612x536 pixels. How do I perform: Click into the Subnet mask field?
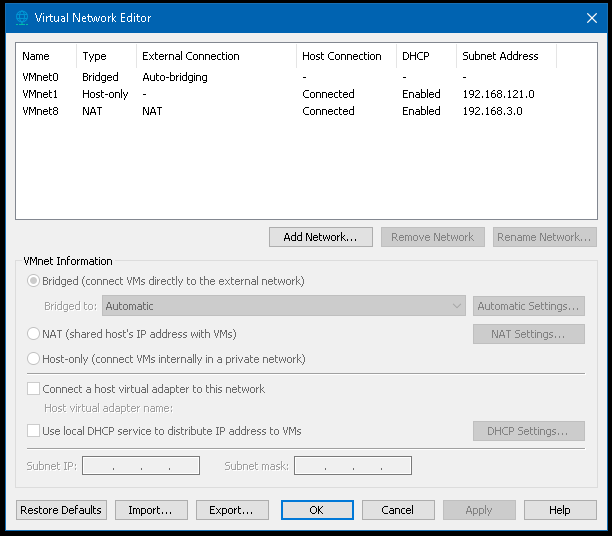tap(353, 466)
